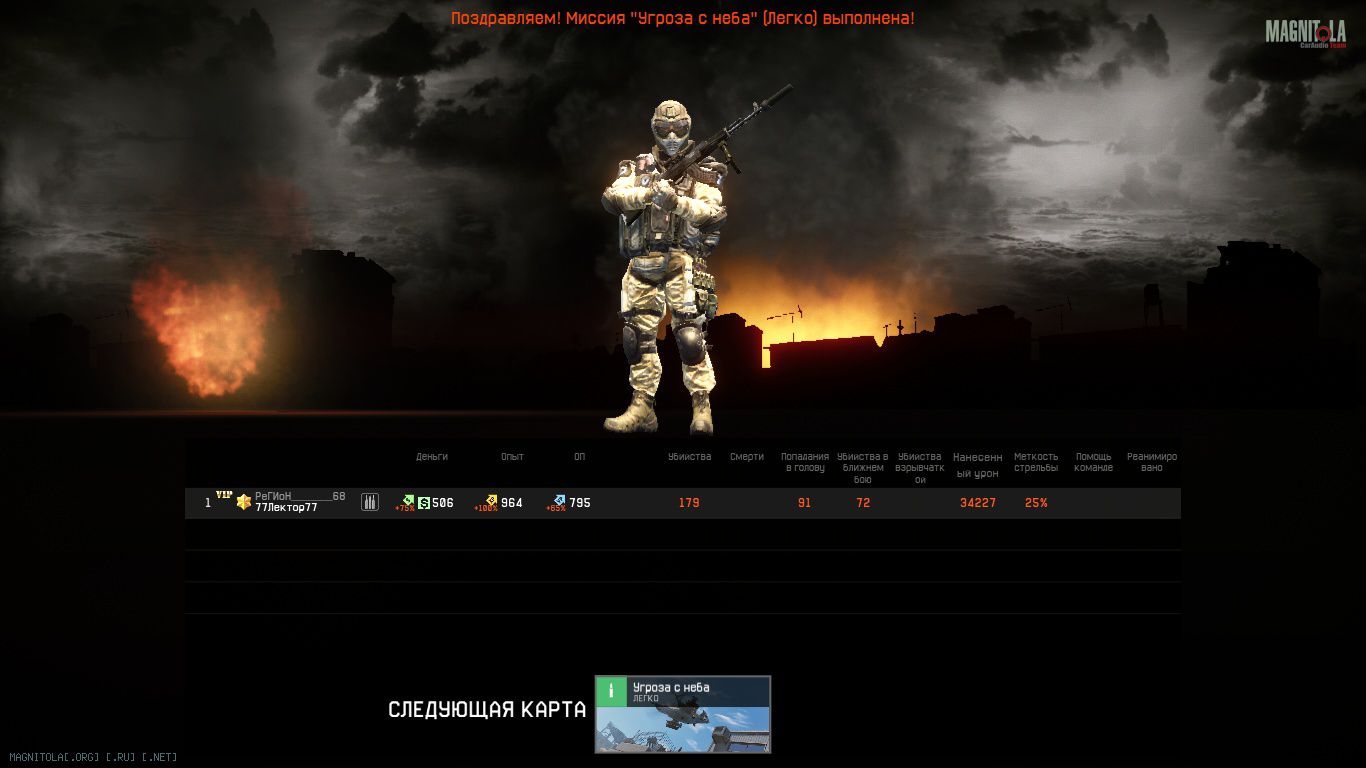
Task: Click the ammo class icon in player row
Action: pyautogui.click(x=370, y=502)
